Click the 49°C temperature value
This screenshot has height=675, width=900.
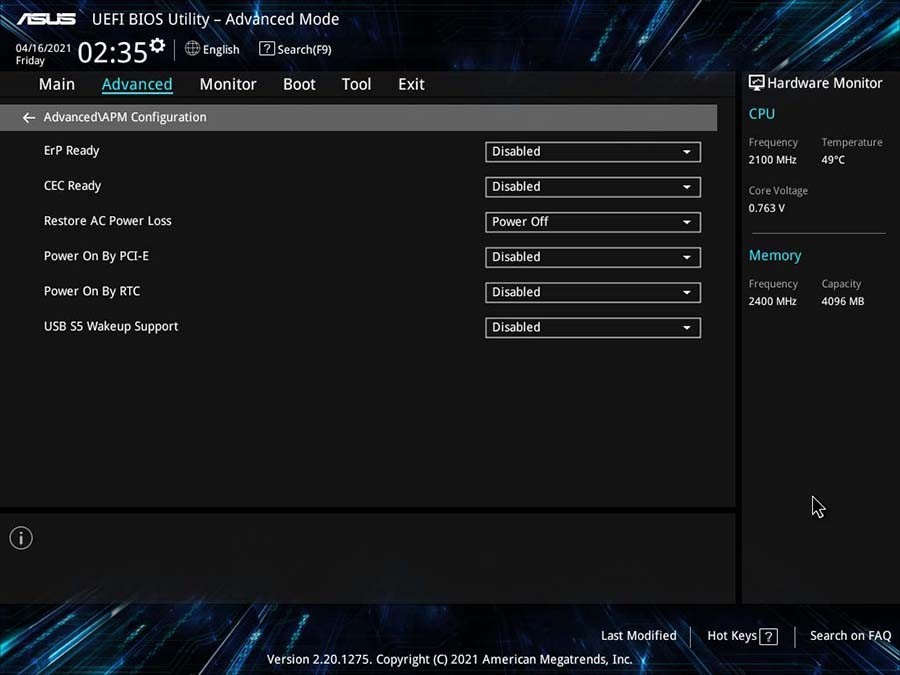point(833,160)
